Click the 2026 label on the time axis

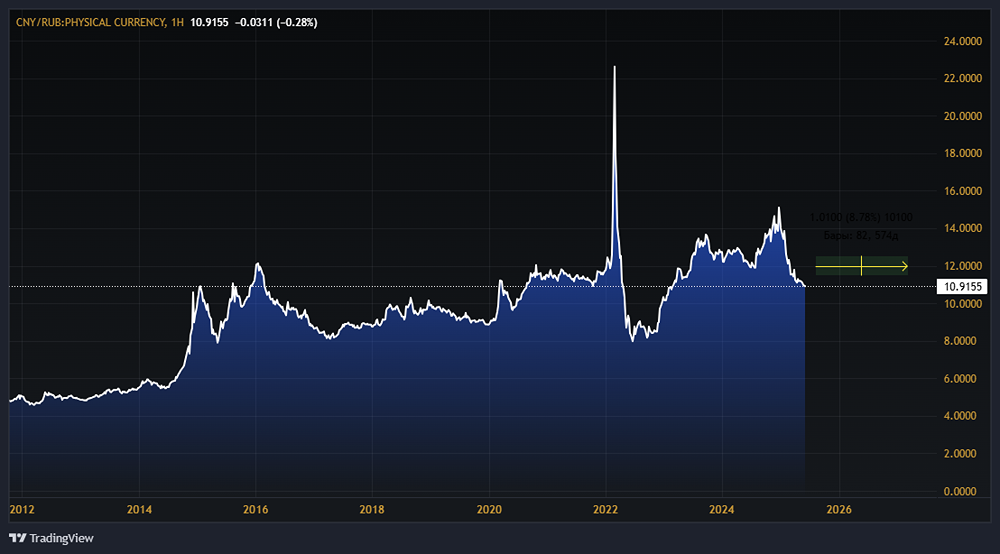(838, 509)
